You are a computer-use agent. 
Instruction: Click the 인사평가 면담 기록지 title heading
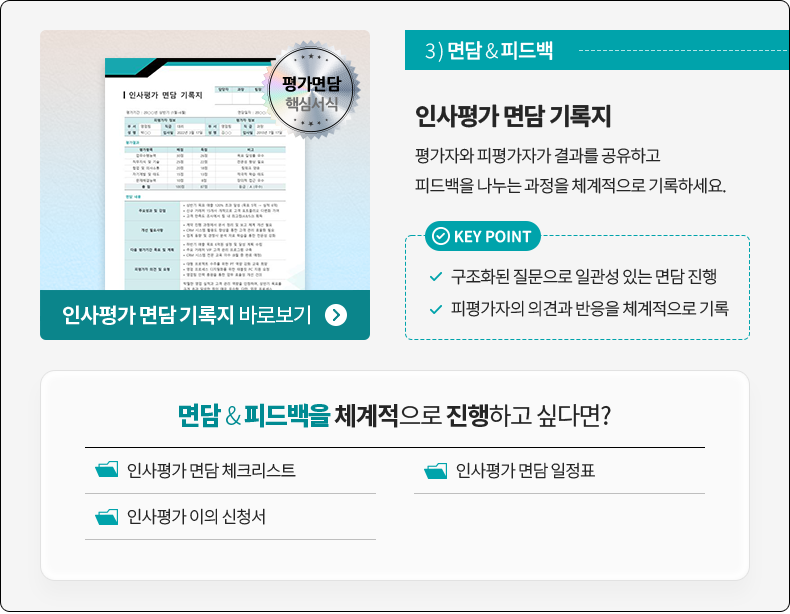(x=513, y=116)
